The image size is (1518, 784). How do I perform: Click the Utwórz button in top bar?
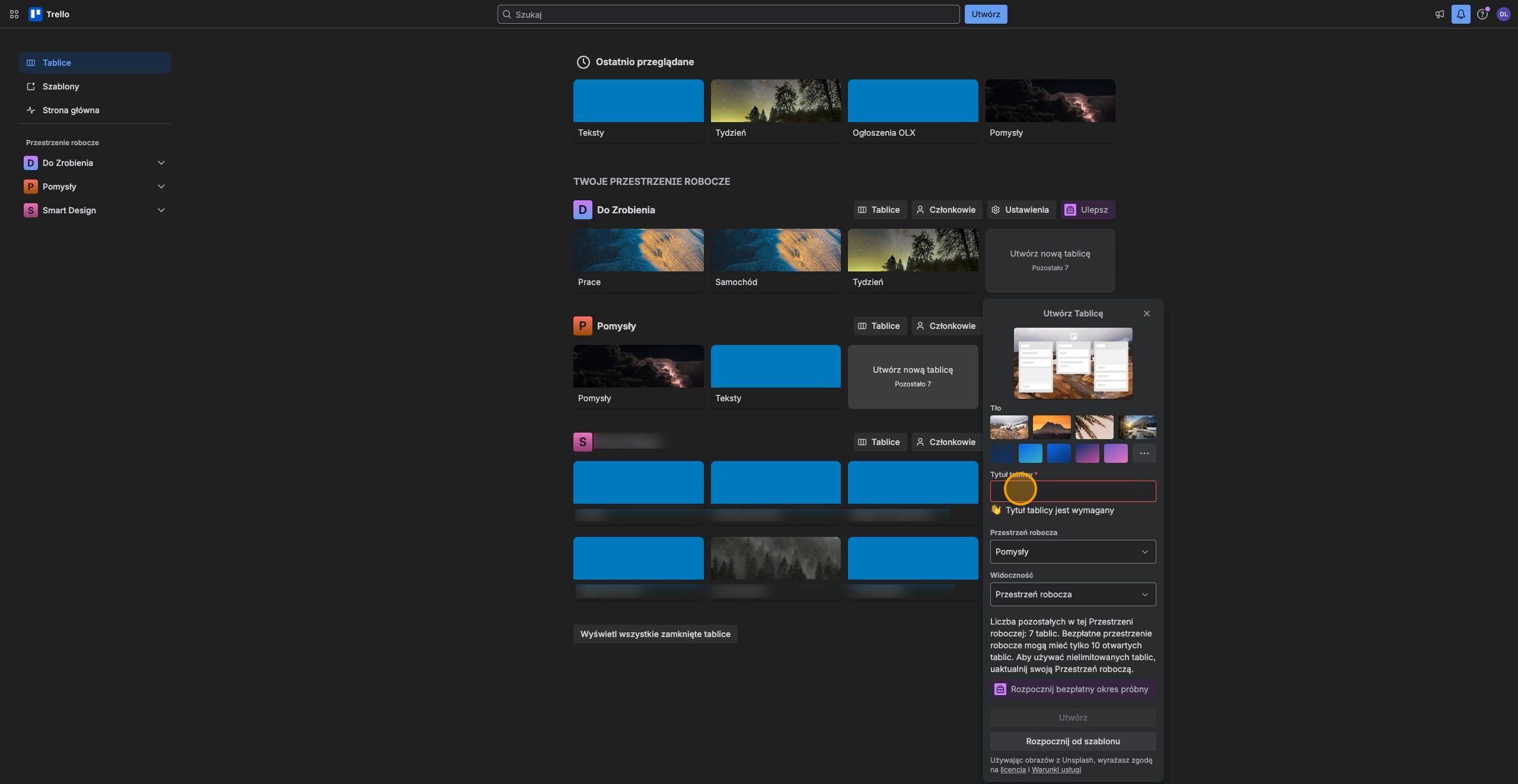986,14
